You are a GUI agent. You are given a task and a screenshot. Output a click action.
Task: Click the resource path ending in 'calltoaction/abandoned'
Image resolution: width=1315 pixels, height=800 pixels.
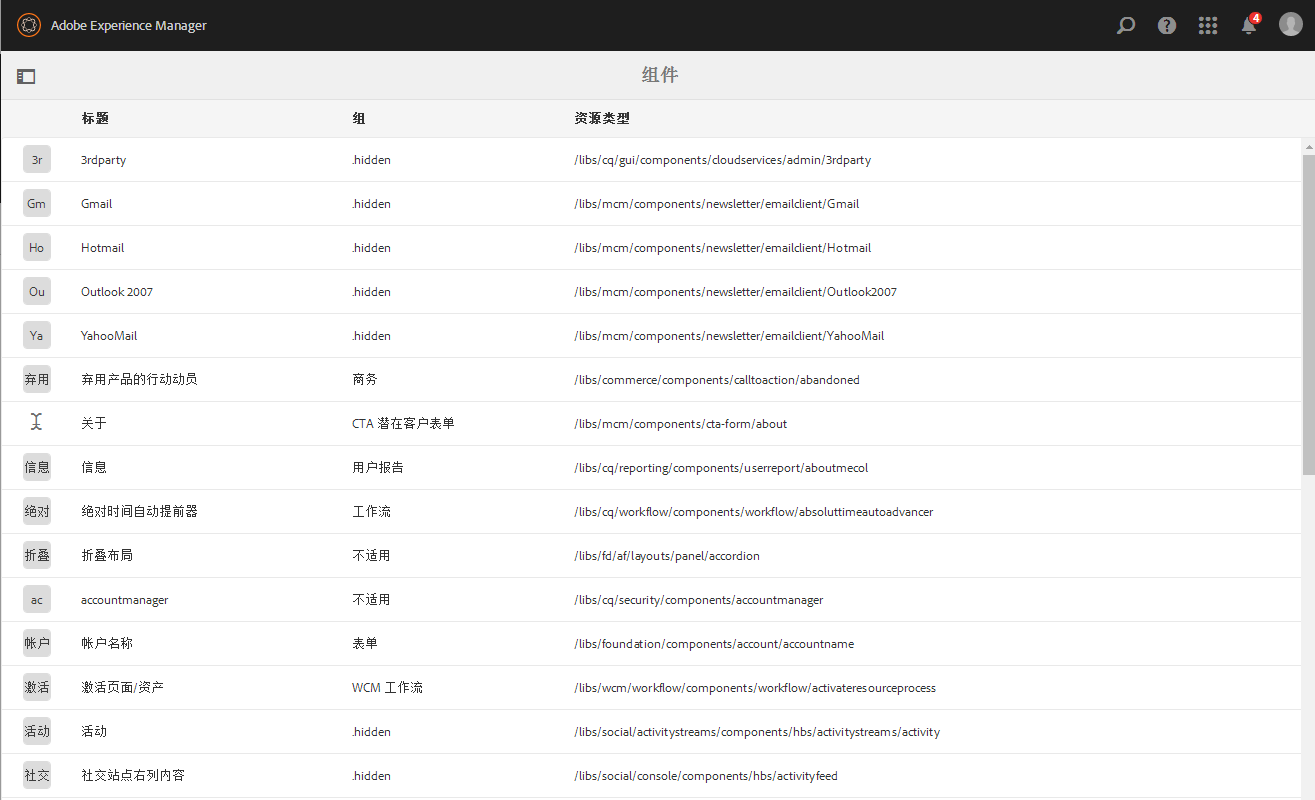click(717, 380)
